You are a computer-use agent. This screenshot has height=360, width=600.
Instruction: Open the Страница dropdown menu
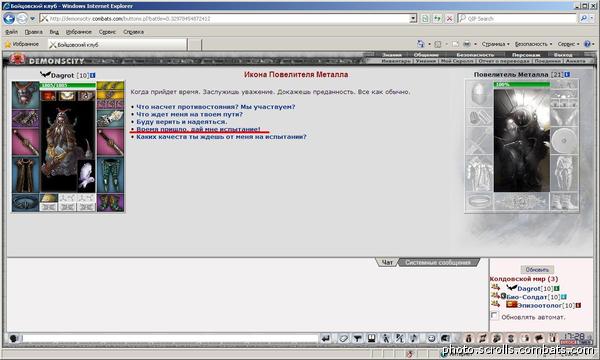[x=496, y=44]
